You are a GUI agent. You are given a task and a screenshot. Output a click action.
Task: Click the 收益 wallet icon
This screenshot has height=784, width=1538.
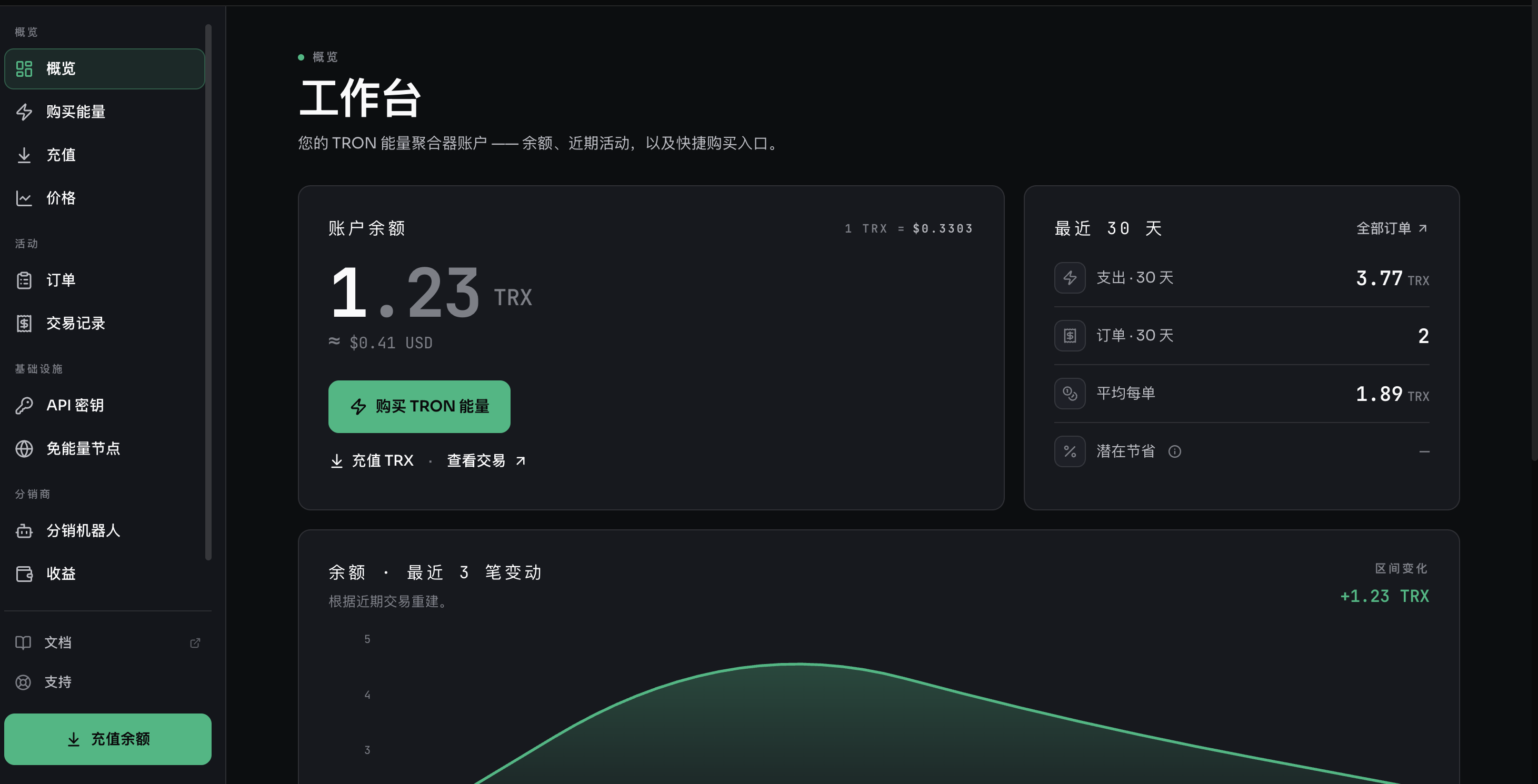(24, 574)
